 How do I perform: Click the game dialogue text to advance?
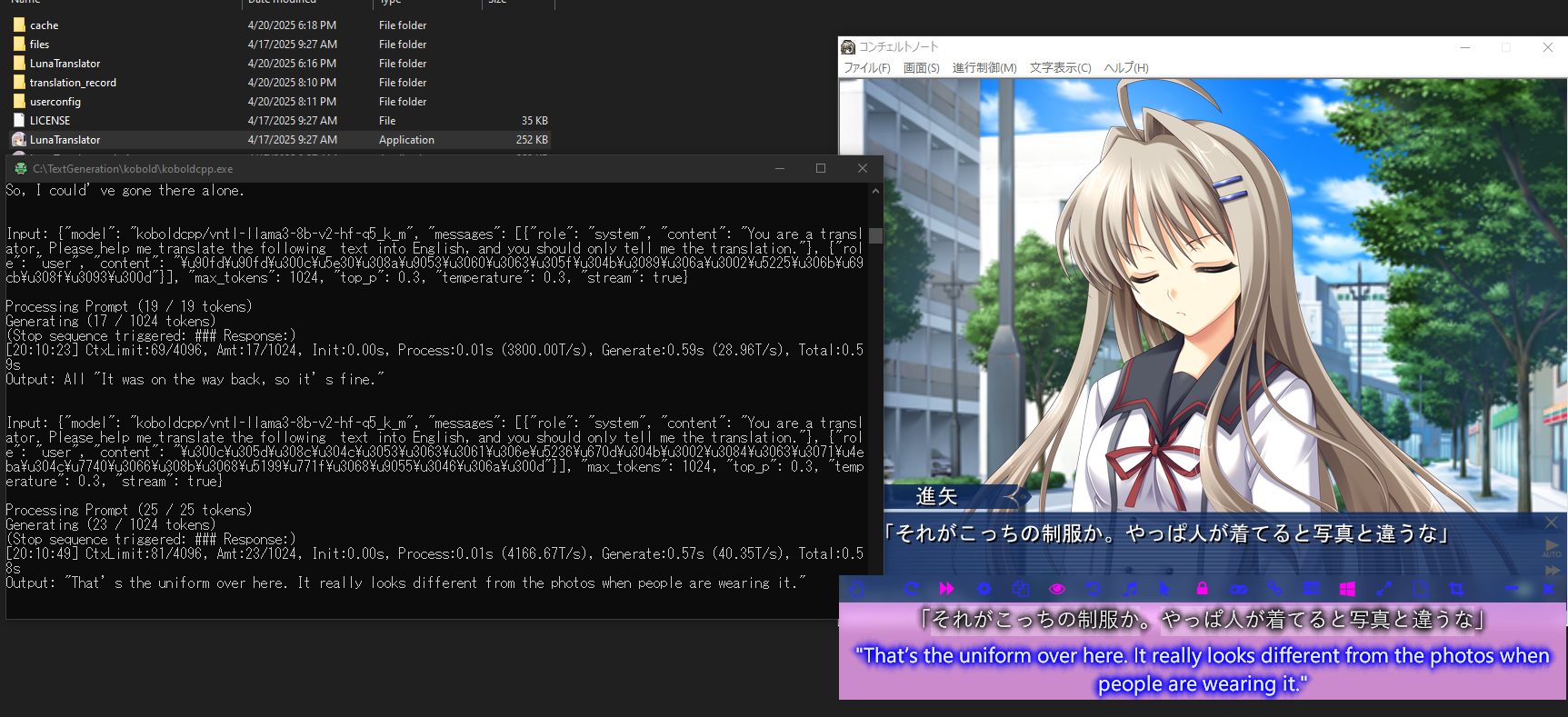tap(1166, 533)
